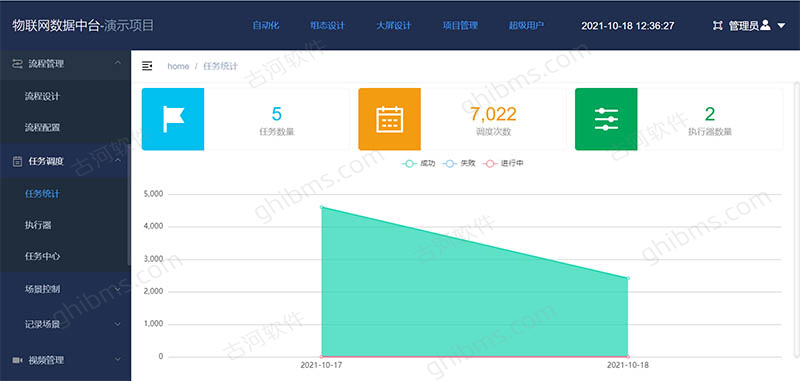
Task: Click the executor count value 2
Action: click(710, 114)
